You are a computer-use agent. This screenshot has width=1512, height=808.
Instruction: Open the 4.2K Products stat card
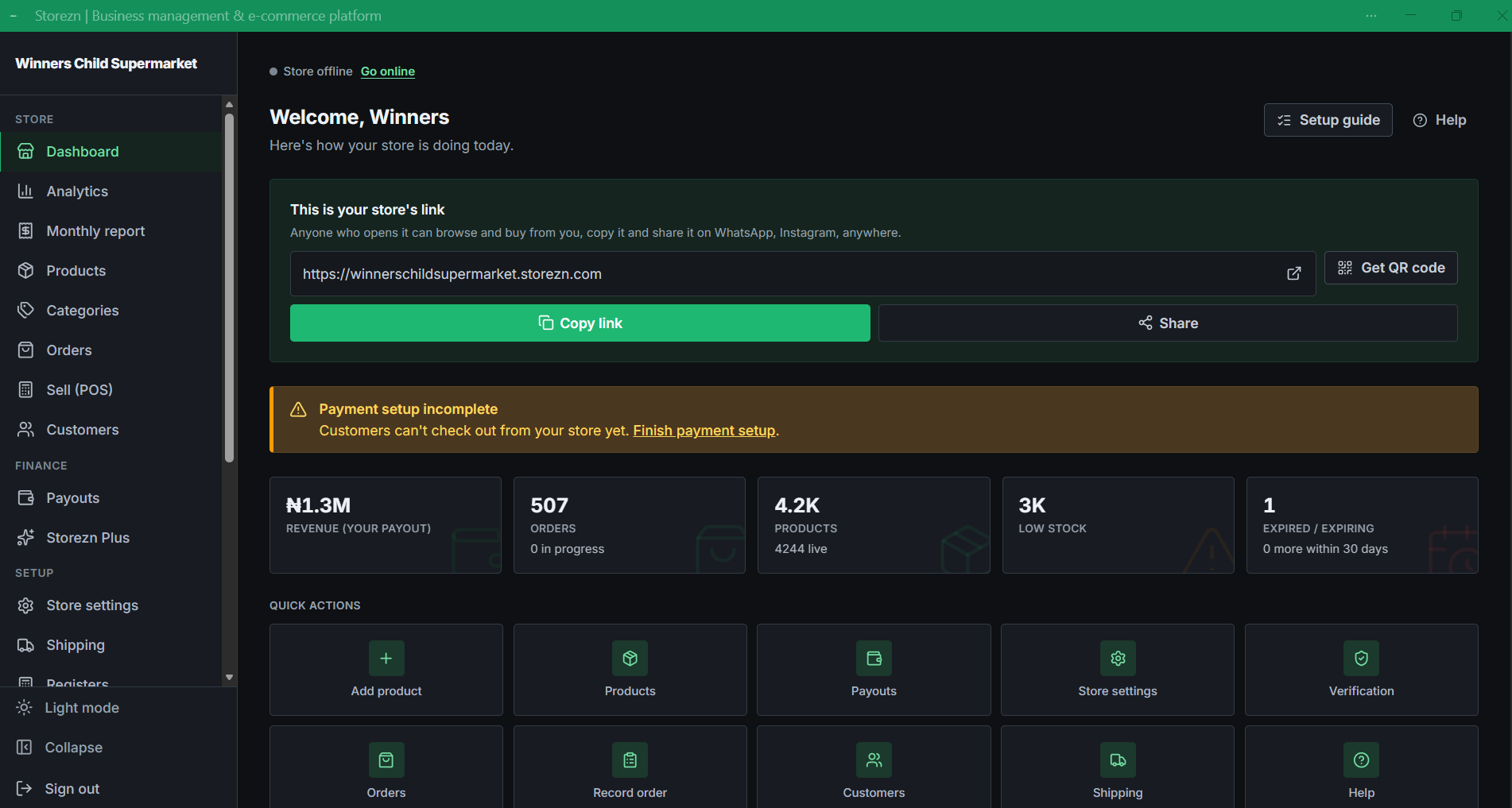point(874,525)
